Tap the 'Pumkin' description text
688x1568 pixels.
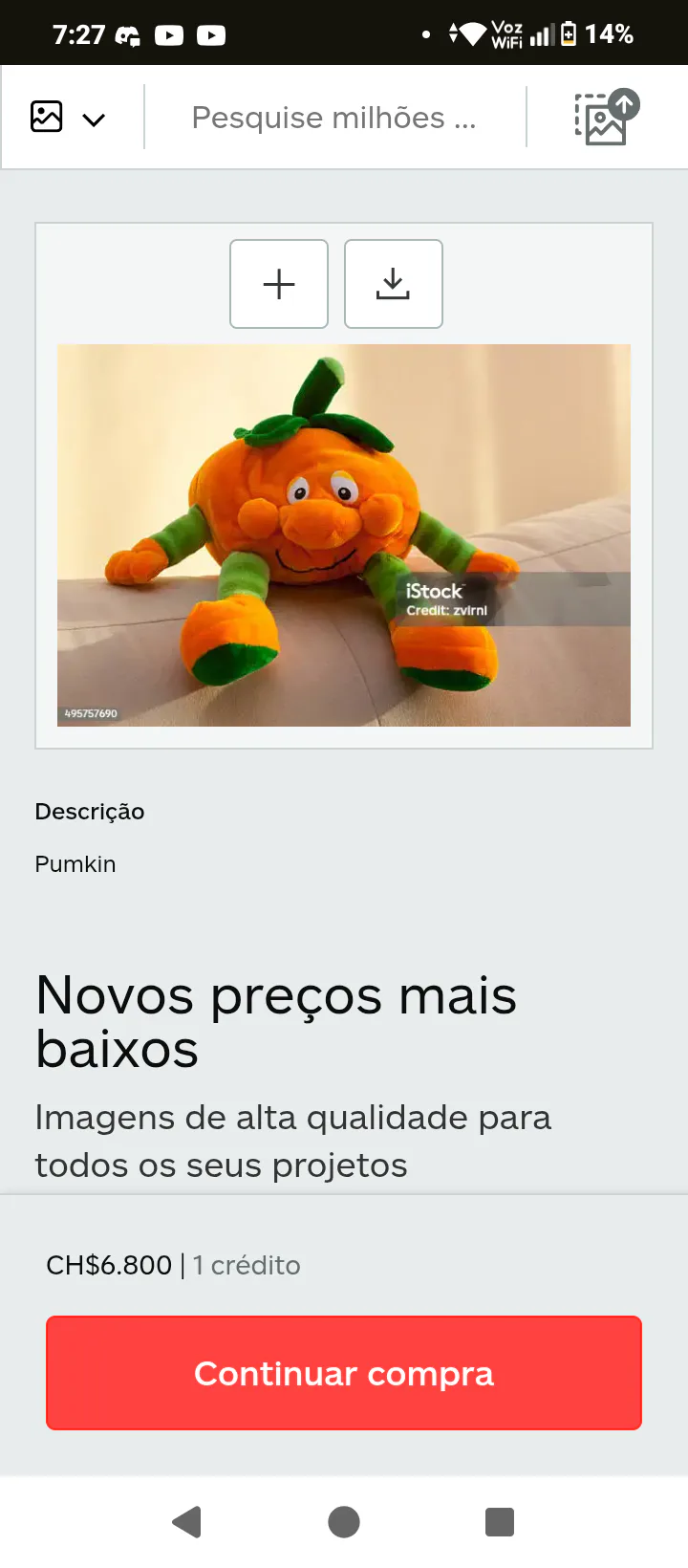pos(75,864)
